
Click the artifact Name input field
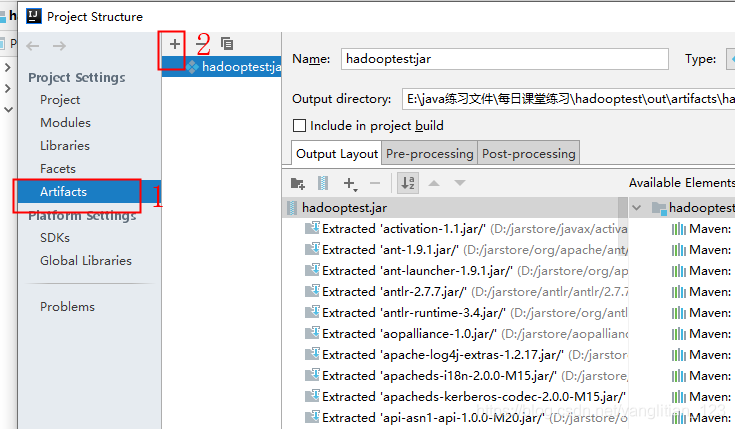click(504, 59)
